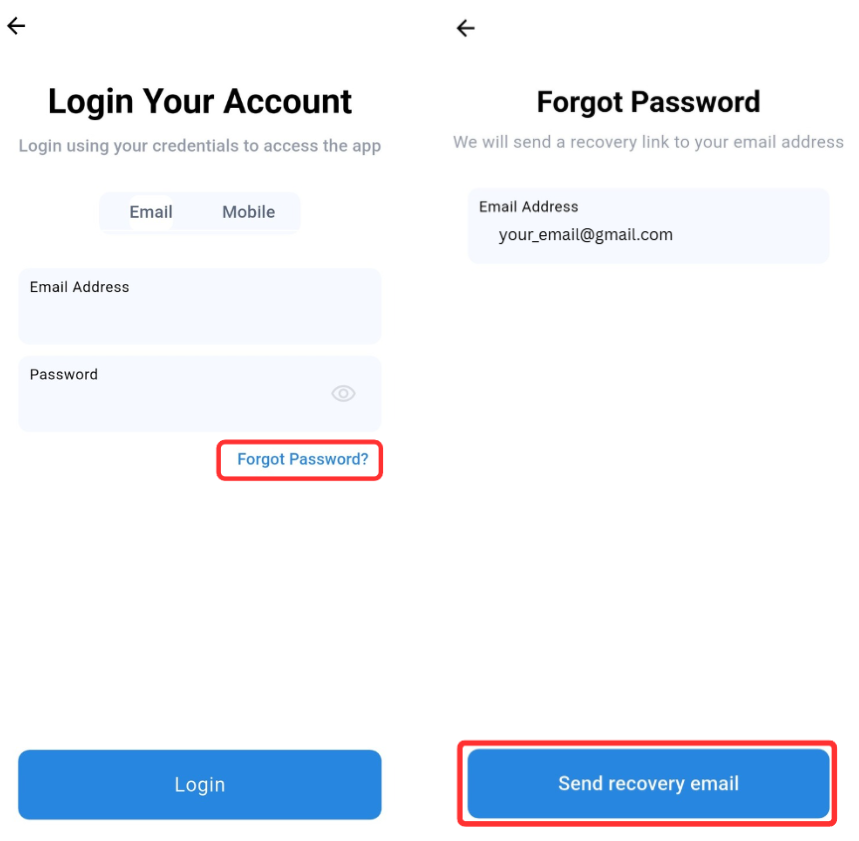Screen dimensions: 859x841
Task: Switch to the Mobile login tab
Action: coord(248,212)
